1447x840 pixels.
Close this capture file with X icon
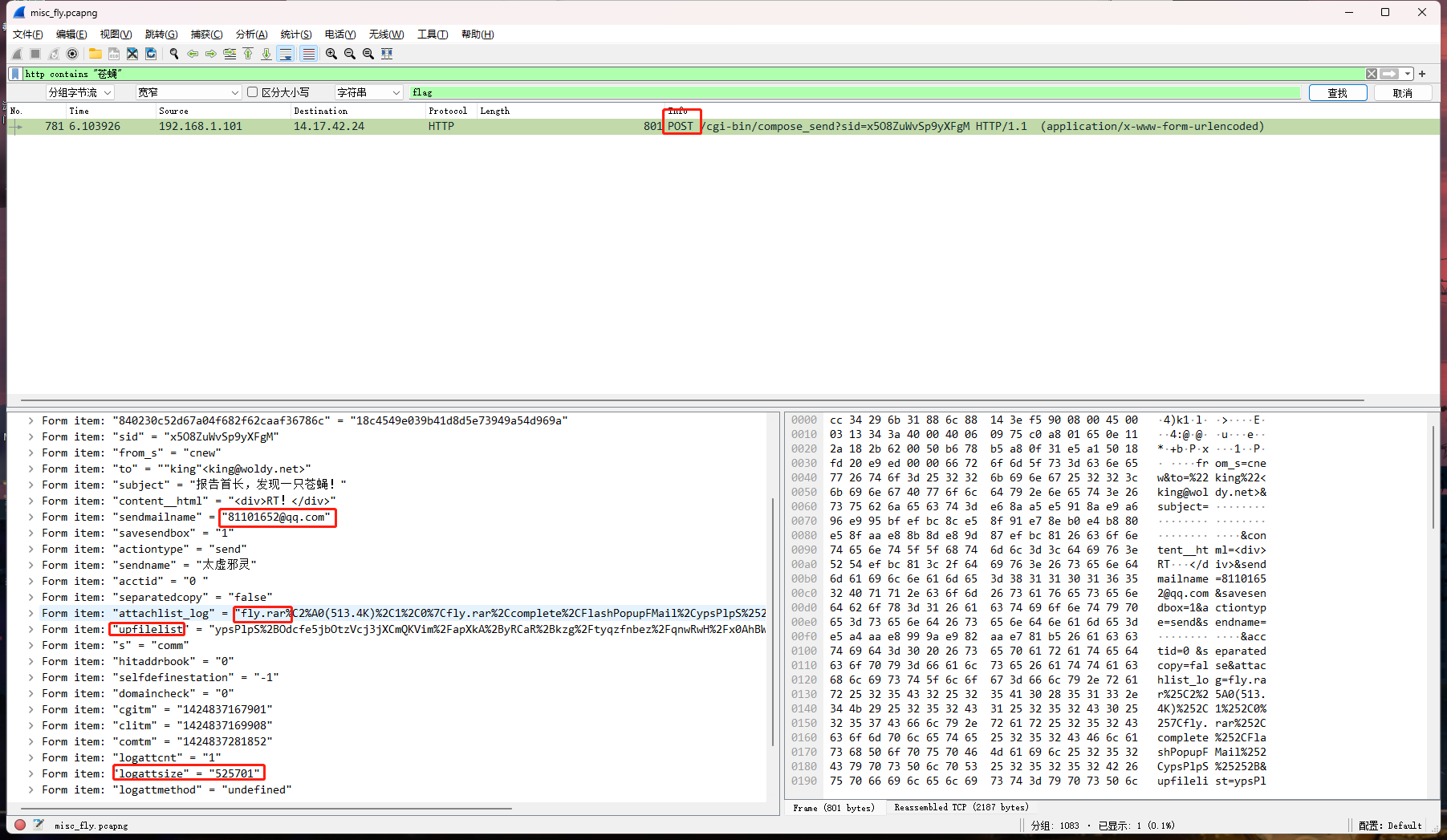[x=132, y=54]
